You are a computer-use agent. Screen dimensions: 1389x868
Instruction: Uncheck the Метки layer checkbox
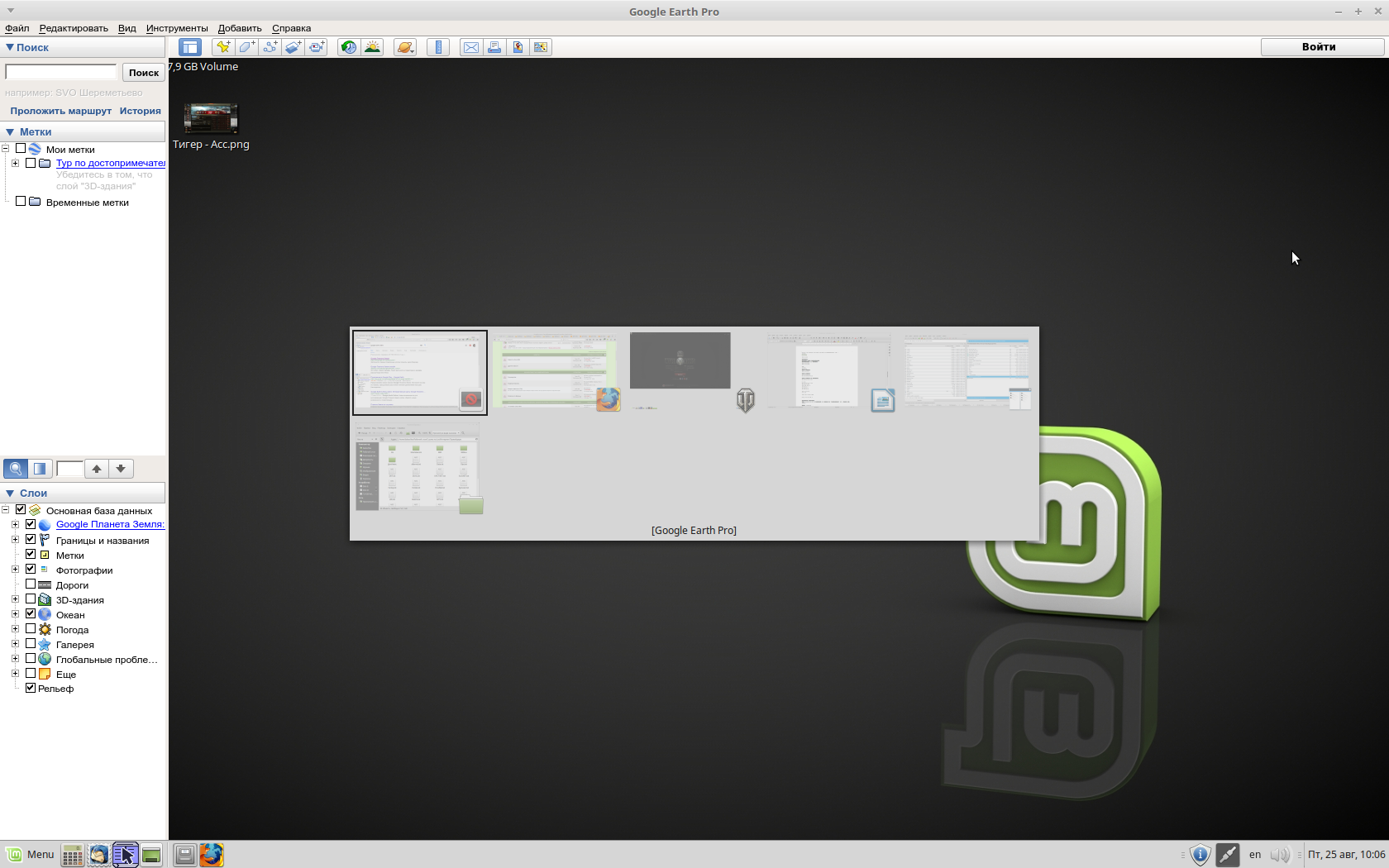coord(31,555)
